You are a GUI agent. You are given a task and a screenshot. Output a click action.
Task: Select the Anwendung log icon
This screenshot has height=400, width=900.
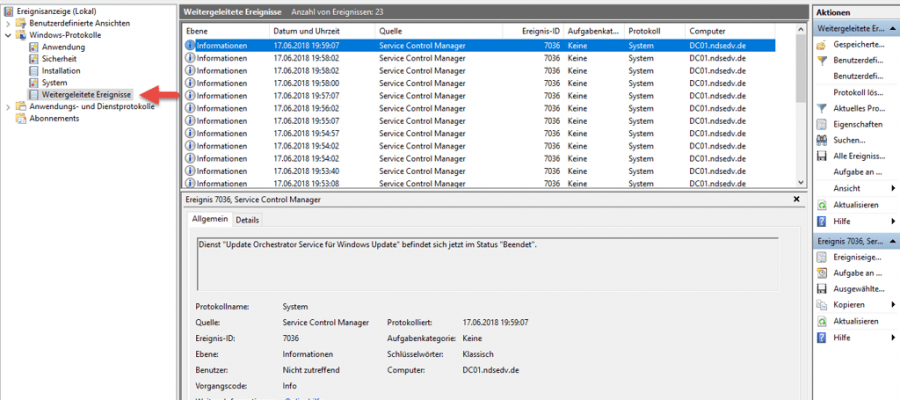point(34,47)
